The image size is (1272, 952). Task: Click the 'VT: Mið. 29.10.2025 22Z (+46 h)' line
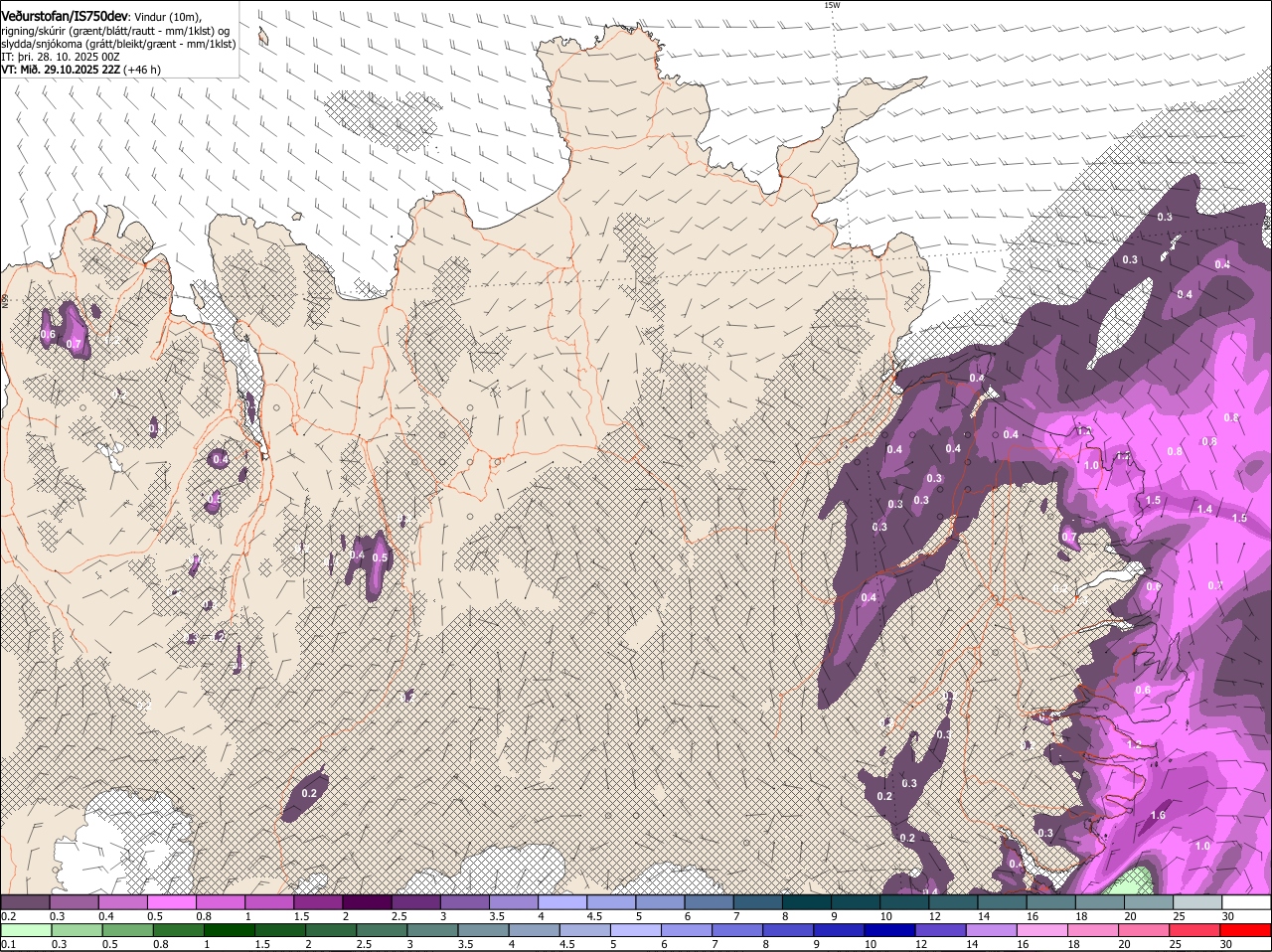80,70
